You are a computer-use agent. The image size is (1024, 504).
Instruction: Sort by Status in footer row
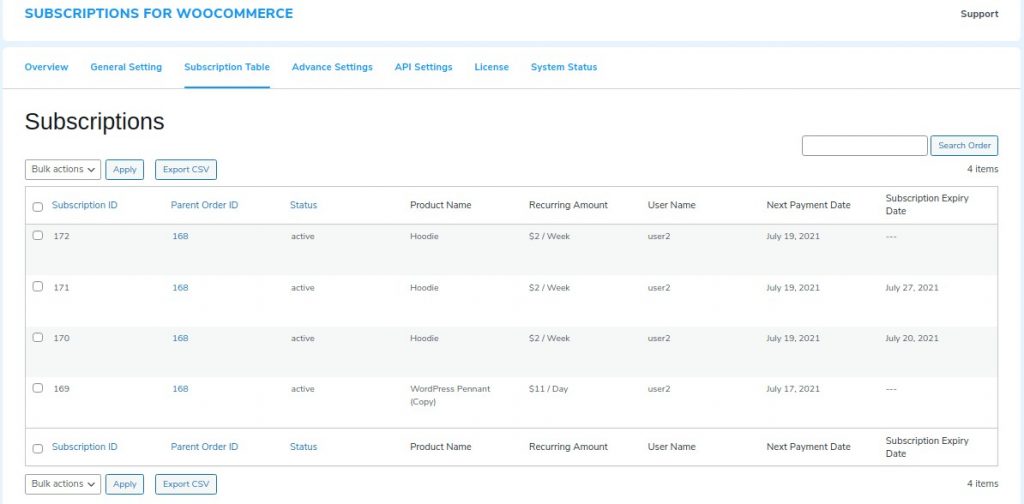coord(304,447)
